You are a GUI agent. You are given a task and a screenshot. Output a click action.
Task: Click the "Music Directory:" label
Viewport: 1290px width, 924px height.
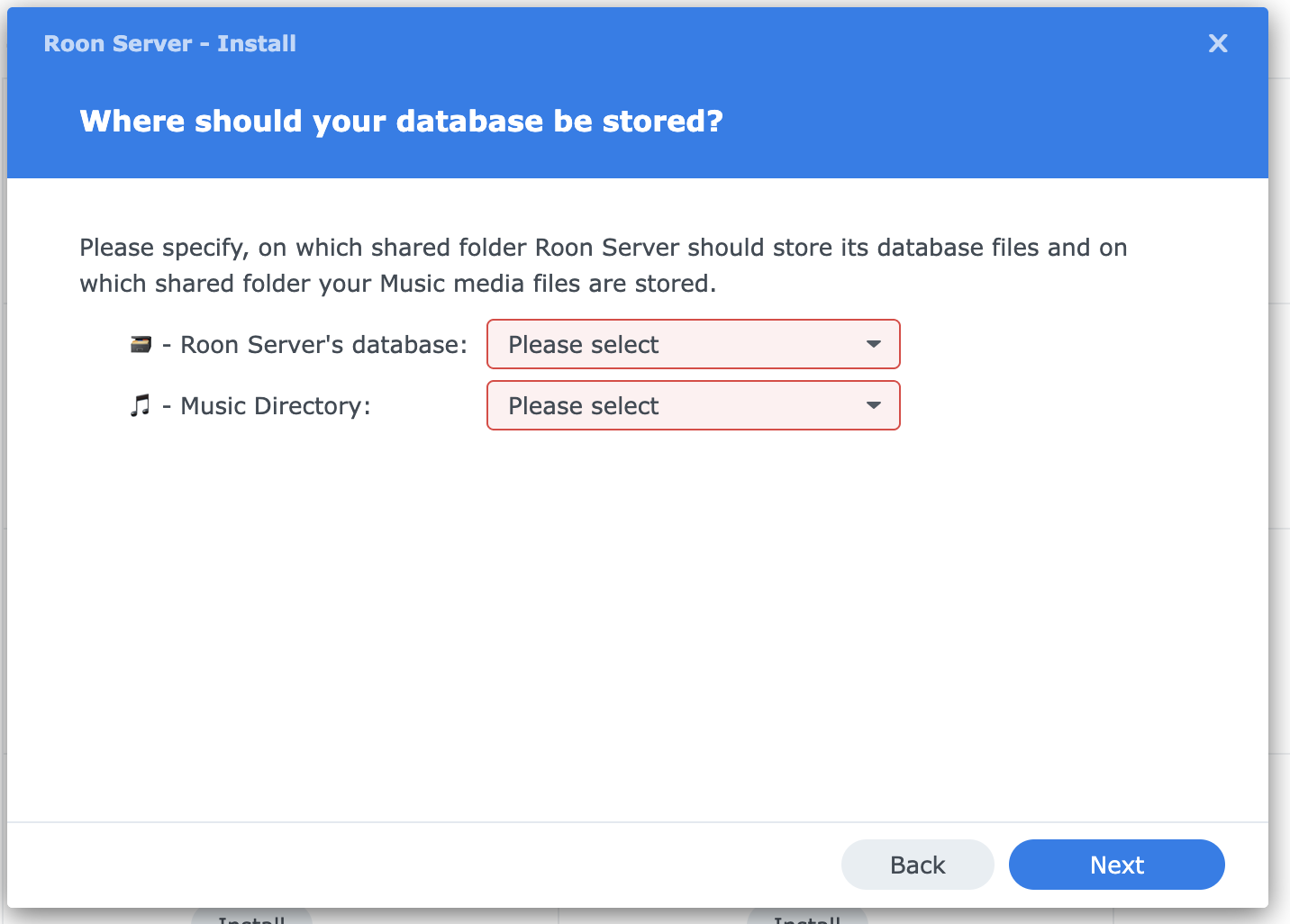coord(275,405)
